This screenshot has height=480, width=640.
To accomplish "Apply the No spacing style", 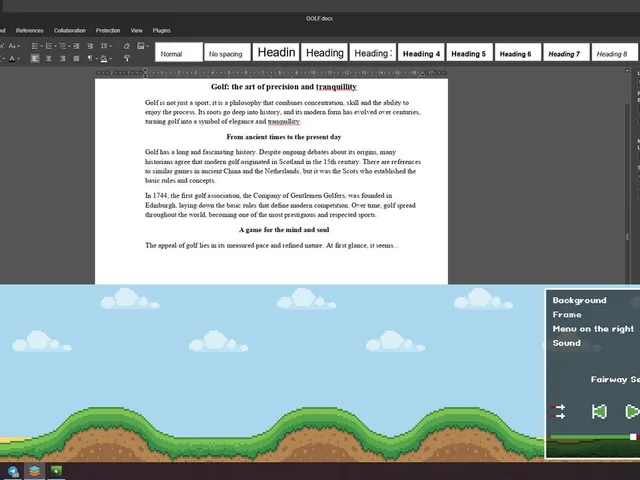I will pyautogui.click(x=227, y=52).
